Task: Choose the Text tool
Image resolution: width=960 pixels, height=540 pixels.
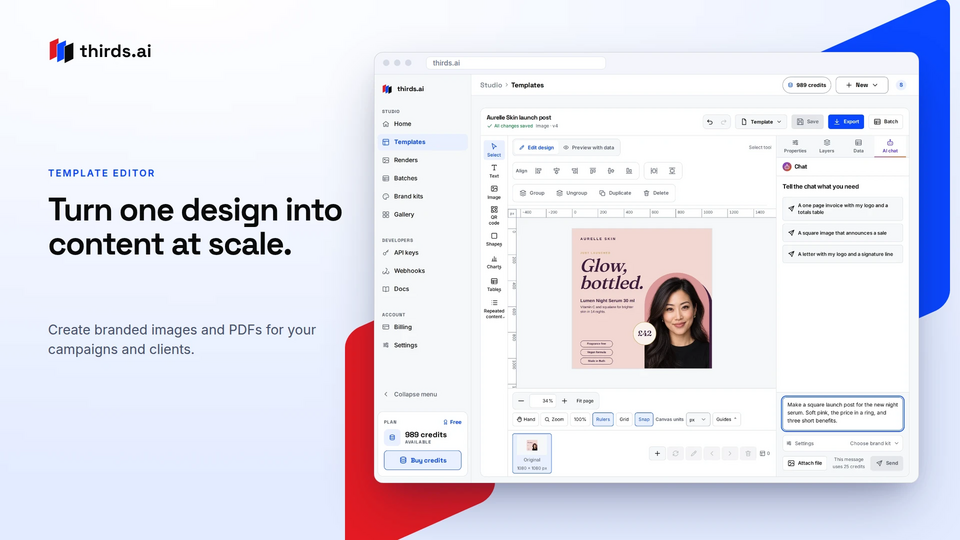Action: coord(494,171)
